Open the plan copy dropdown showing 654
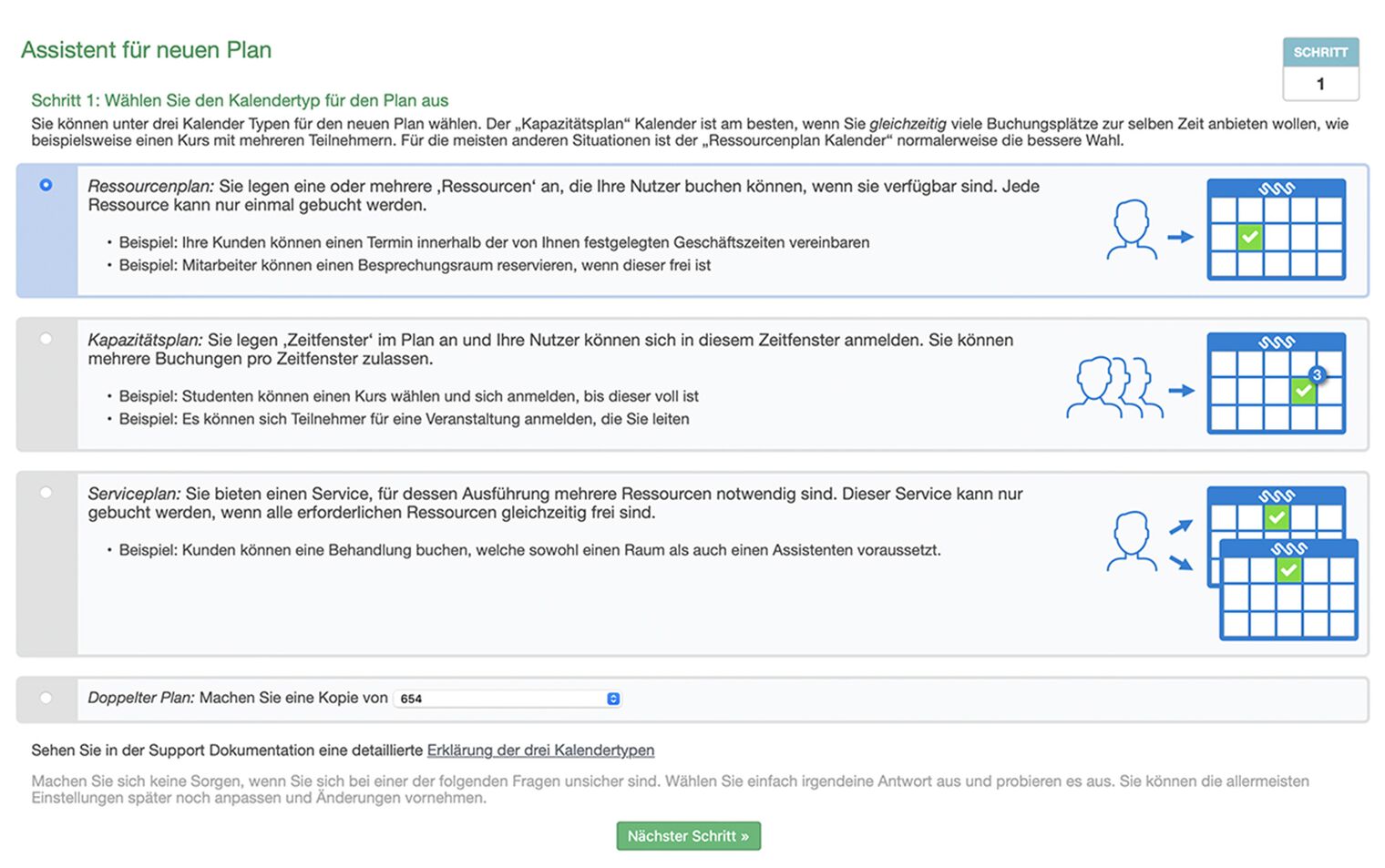Viewport: 1385px width, 868px height. (x=508, y=699)
